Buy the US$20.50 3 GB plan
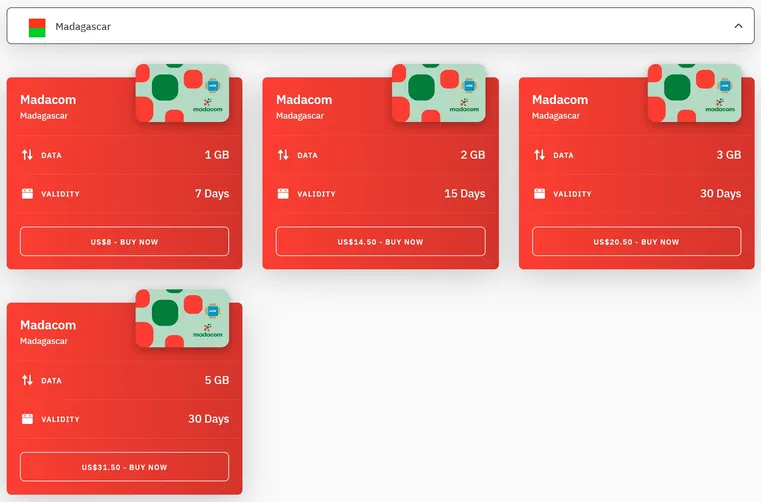761x502 pixels. point(636,241)
